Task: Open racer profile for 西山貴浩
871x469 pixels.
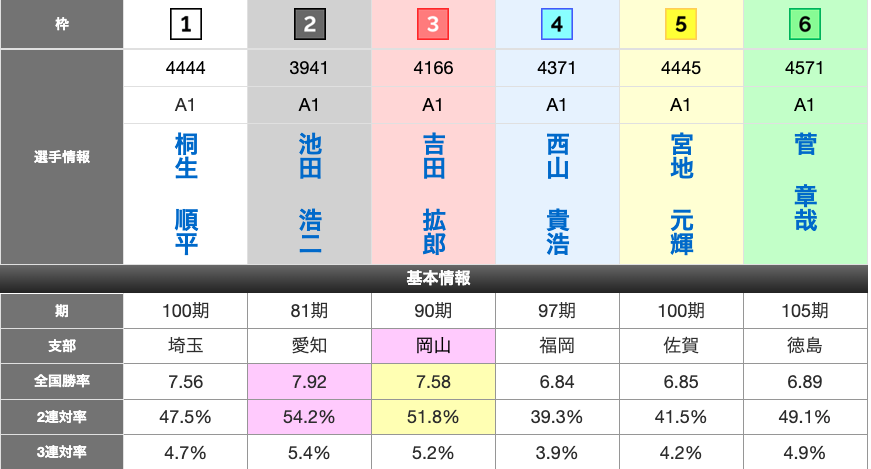Action: 557,194
